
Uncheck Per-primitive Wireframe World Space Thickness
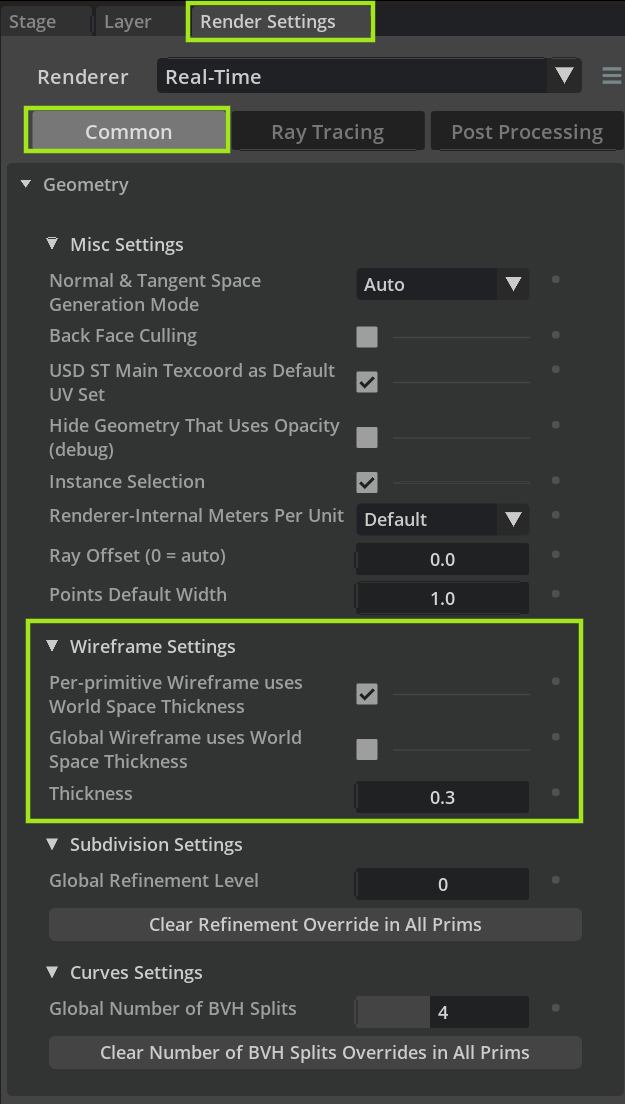[x=367, y=694]
